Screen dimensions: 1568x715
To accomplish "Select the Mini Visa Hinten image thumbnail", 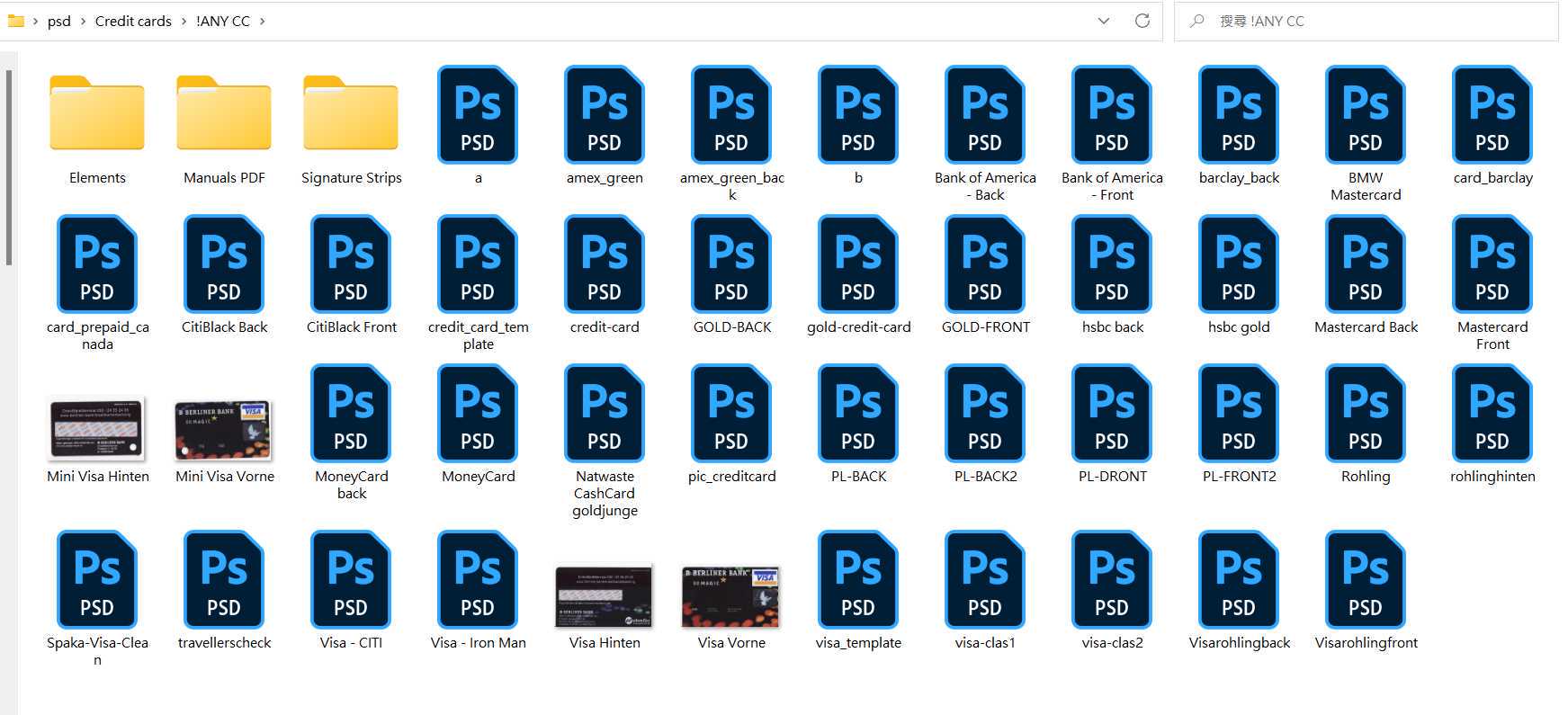I will pyautogui.click(x=96, y=428).
